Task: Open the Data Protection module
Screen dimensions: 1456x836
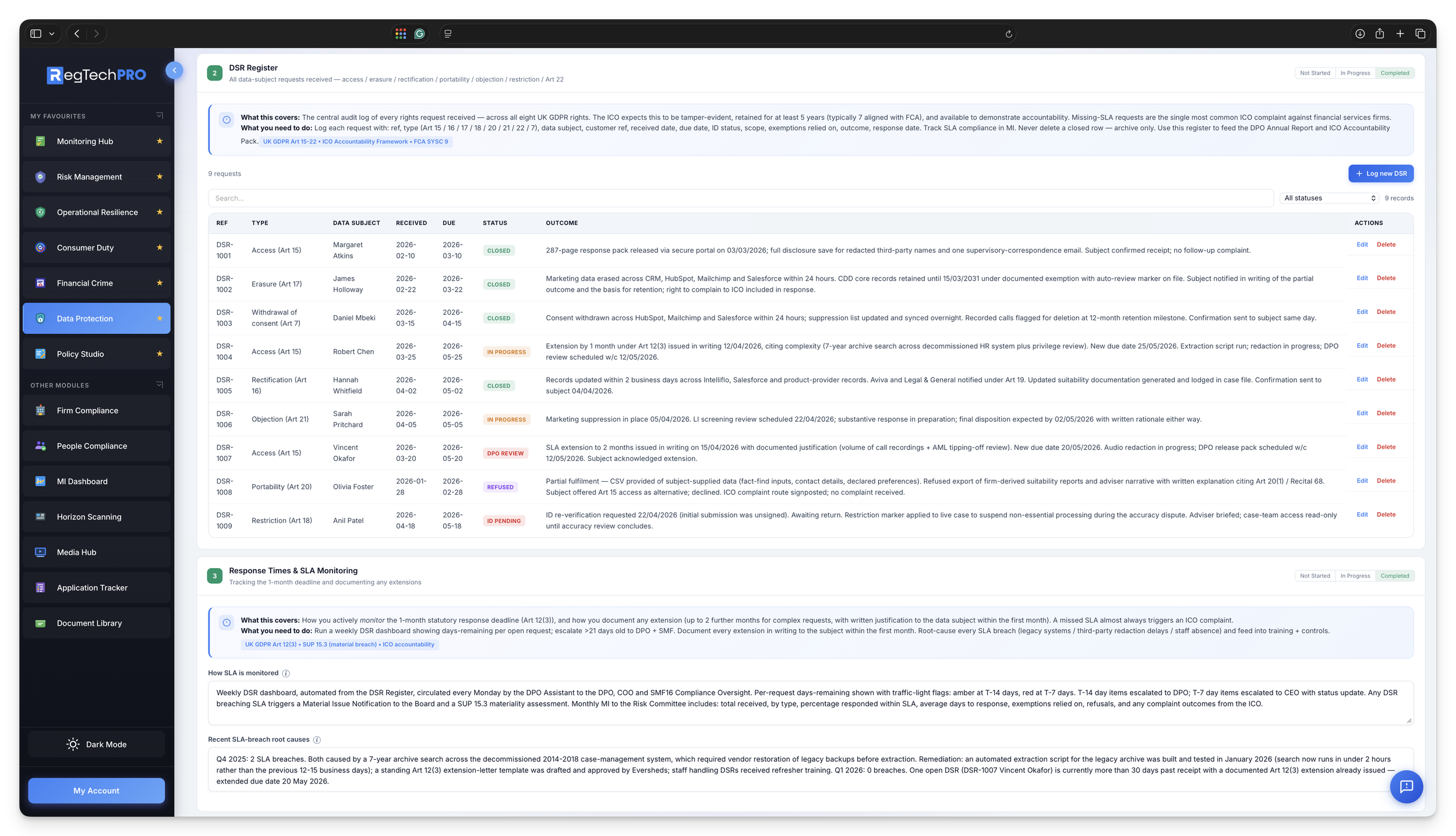Action: (x=97, y=318)
